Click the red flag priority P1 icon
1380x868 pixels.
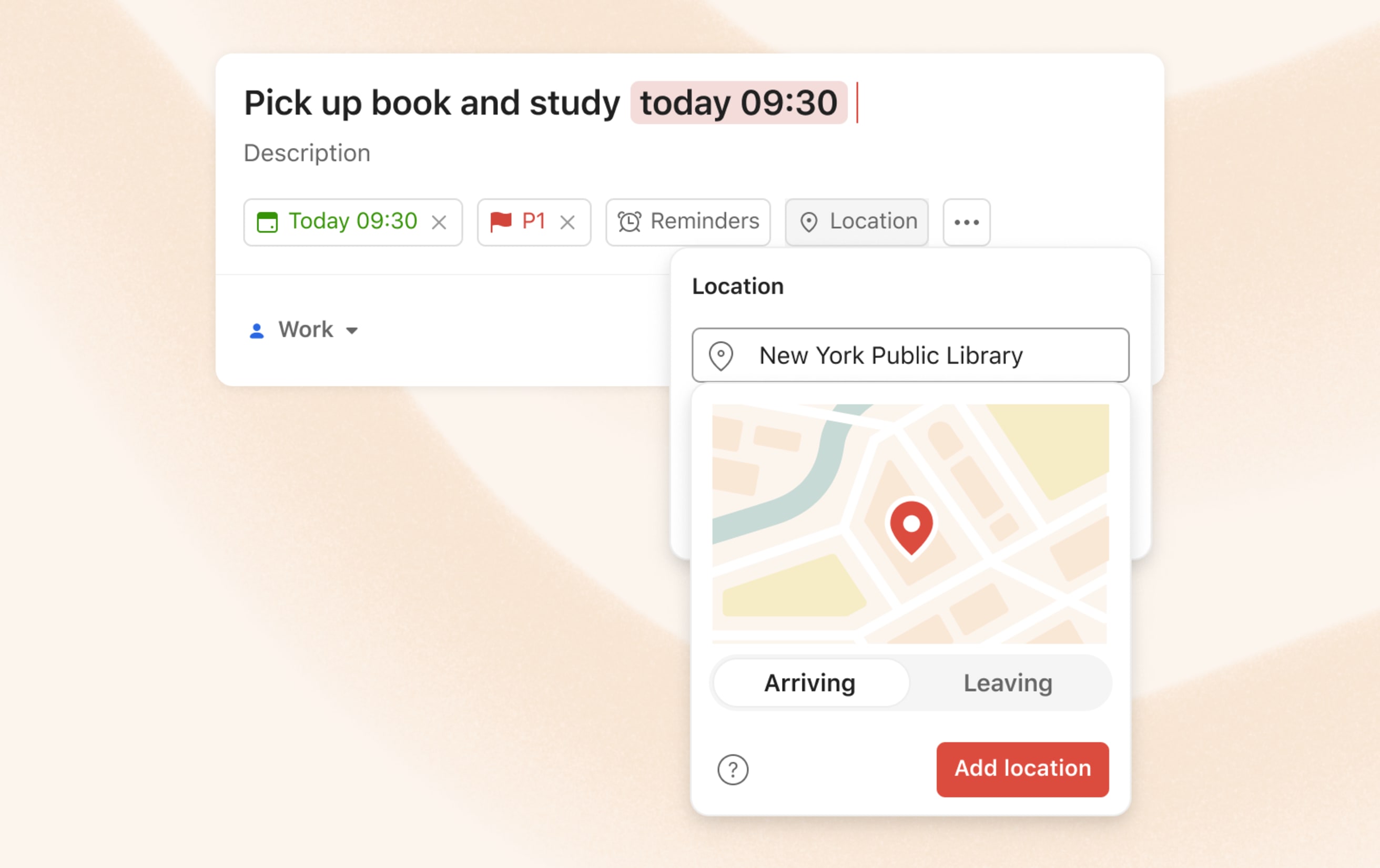[498, 221]
